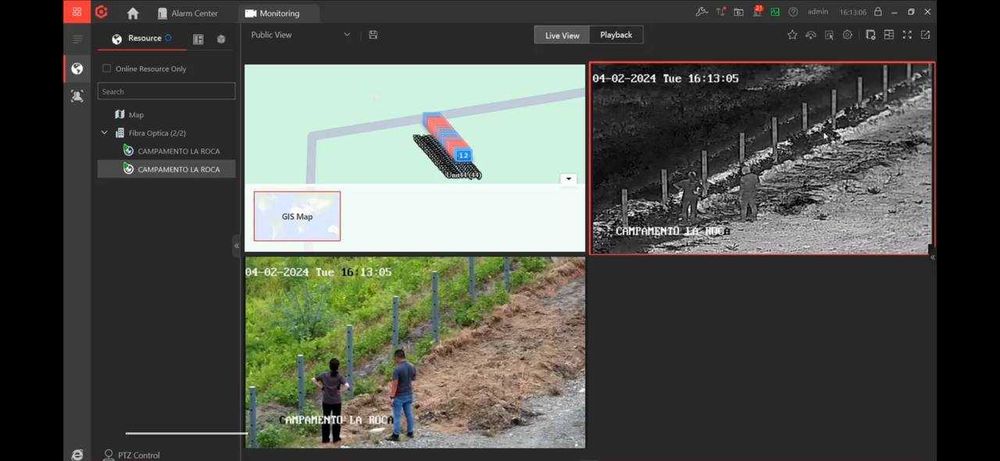Open the alarm notifications icon with red badge
The width and height of the screenshot is (1000, 461).
pyautogui.click(x=758, y=11)
